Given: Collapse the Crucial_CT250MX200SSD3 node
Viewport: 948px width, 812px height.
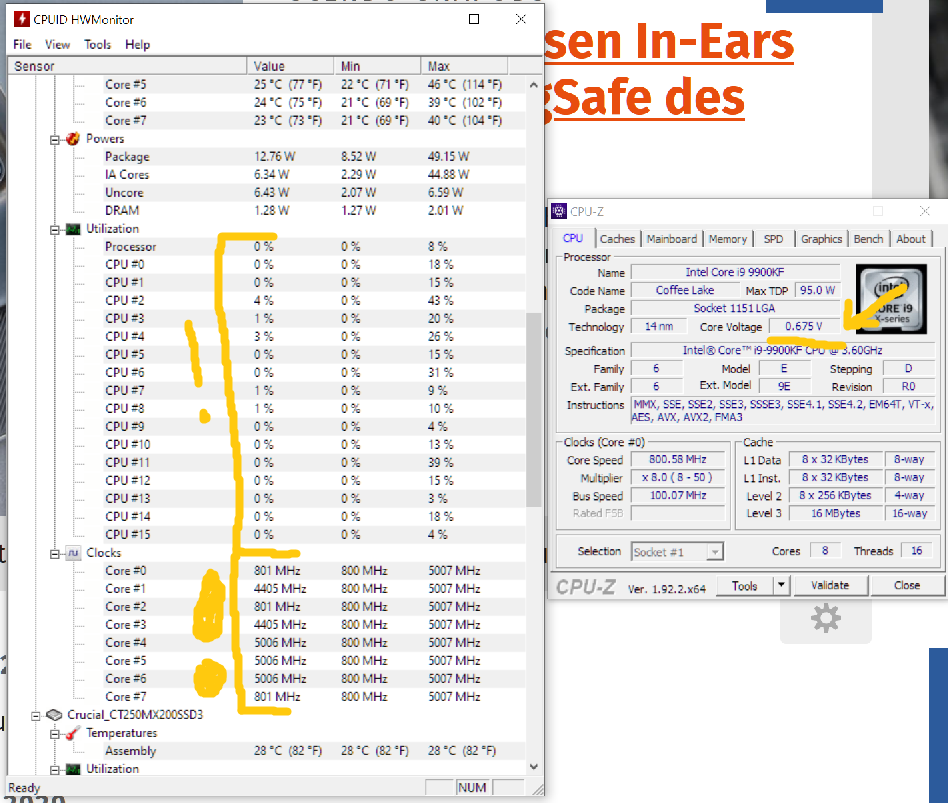Looking at the screenshot, I should [x=36, y=716].
